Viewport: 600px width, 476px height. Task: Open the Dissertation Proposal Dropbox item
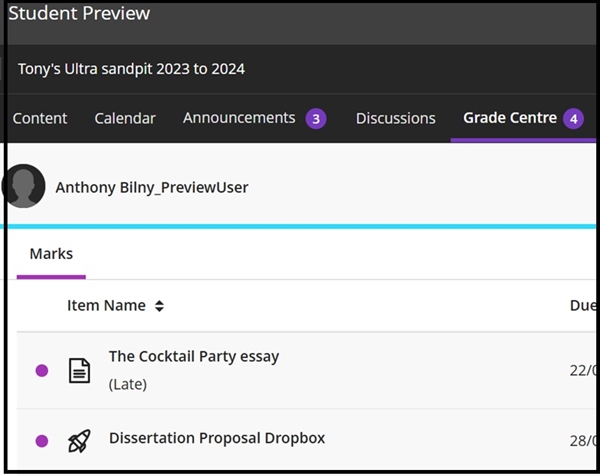click(217, 438)
